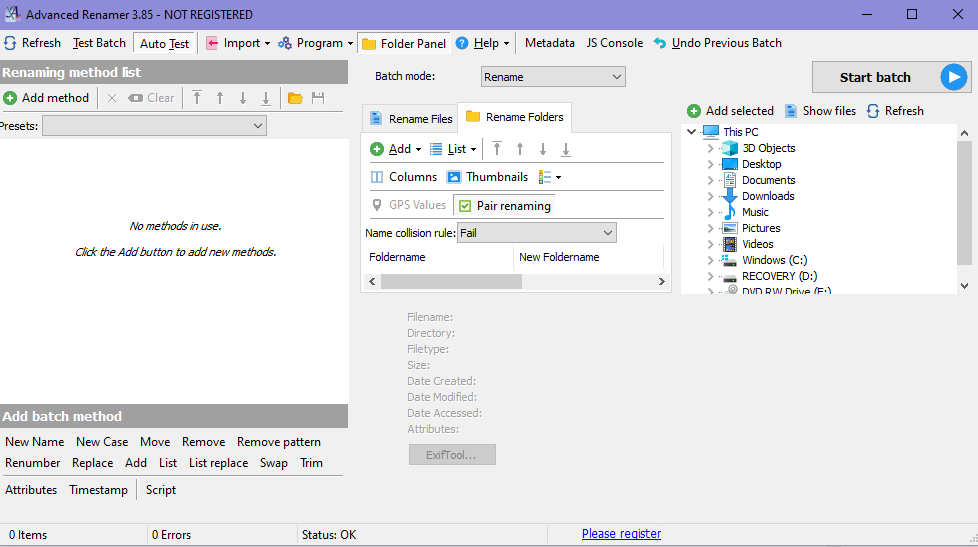Open the JS Console
This screenshot has height=547, width=978.
(614, 43)
